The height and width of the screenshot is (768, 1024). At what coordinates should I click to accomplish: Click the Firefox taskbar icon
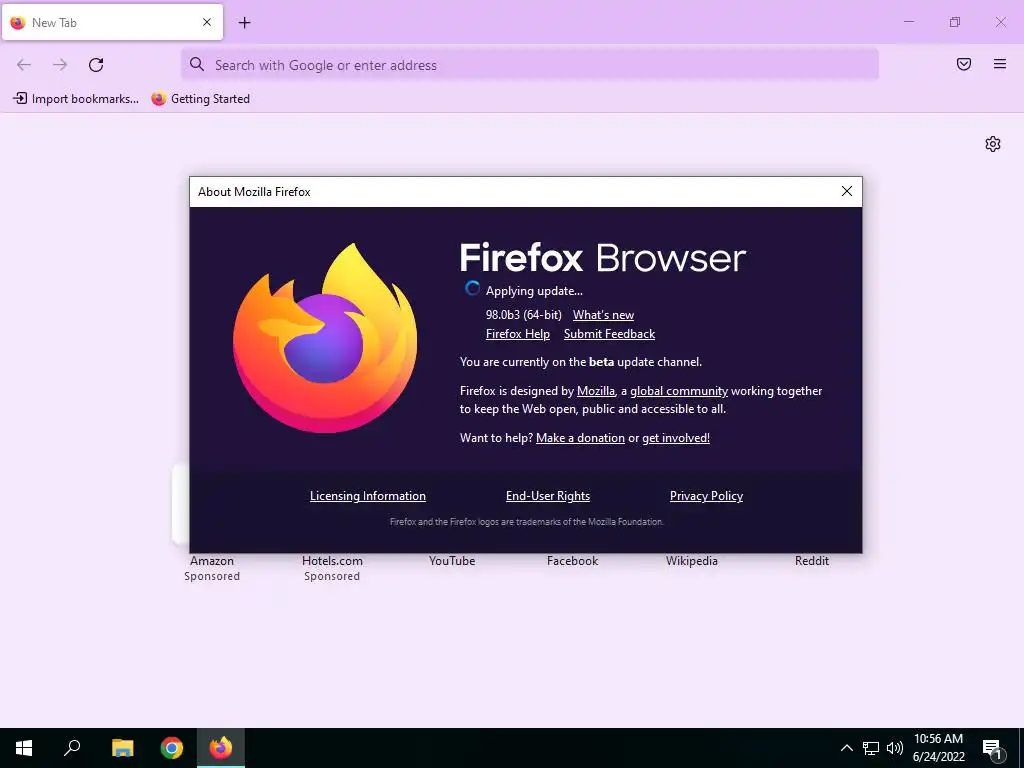click(x=221, y=748)
